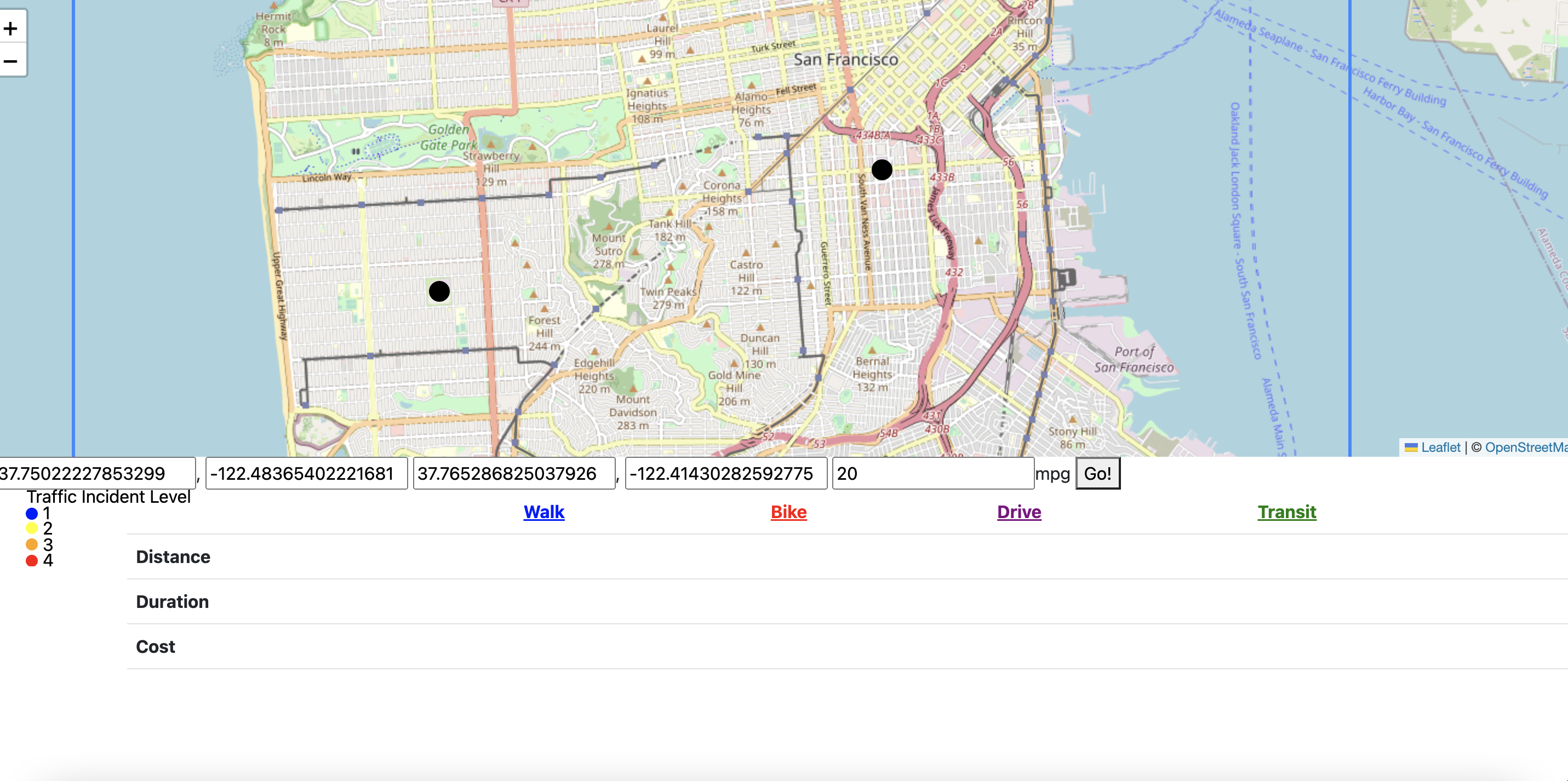Image resolution: width=1568 pixels, height=781 pixels.
Task: Open the Leaflet attribution link
Action: coord(1440,447)
